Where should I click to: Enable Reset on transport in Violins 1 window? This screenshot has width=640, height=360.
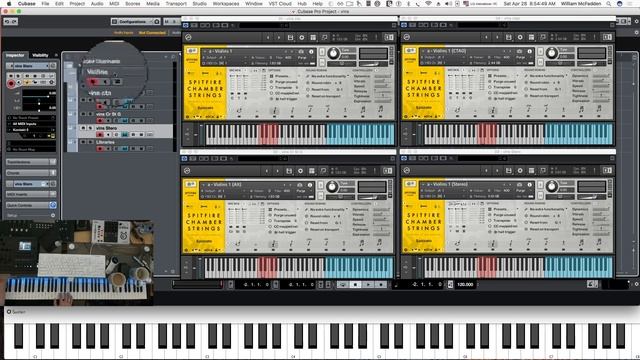(308, 96)
